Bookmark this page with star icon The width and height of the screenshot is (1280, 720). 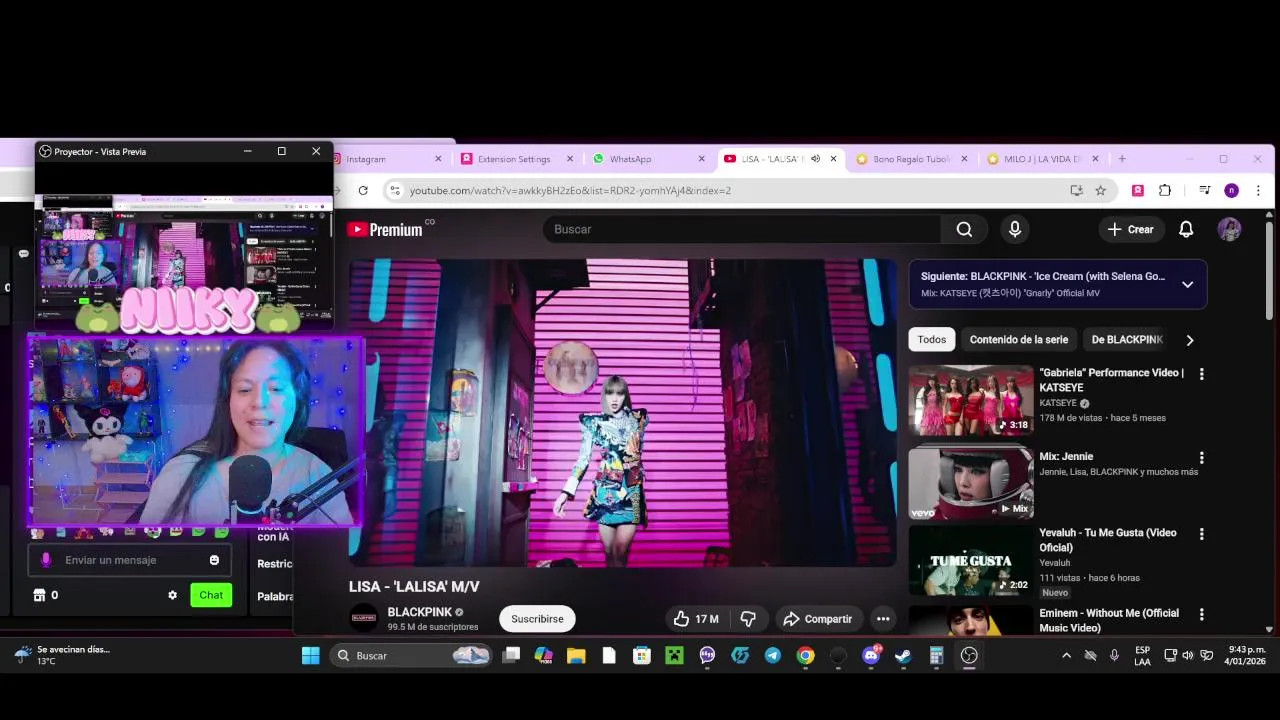[x=1101, y=190]
